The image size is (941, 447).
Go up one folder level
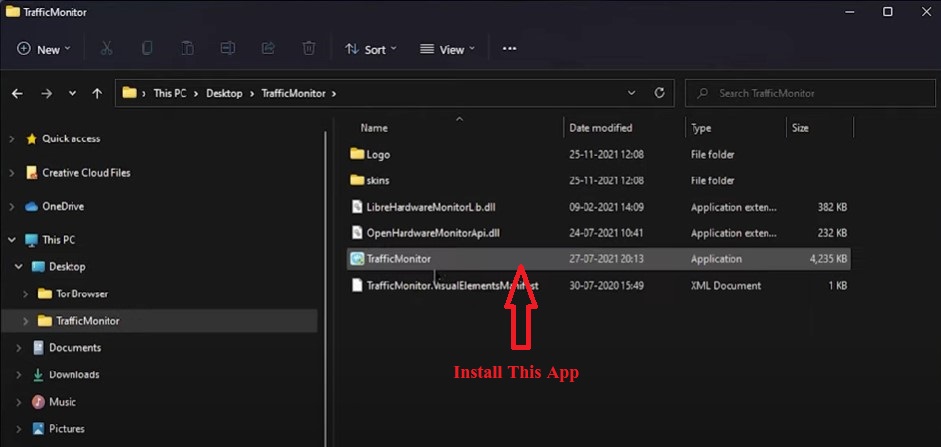[97, 94]
